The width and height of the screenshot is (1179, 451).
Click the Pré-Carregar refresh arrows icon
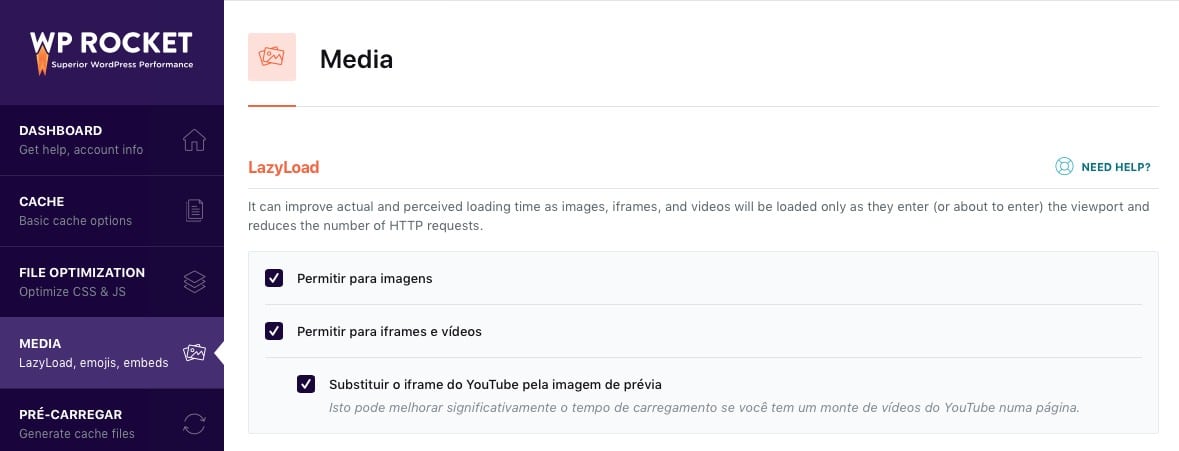[x=195, y=423]
